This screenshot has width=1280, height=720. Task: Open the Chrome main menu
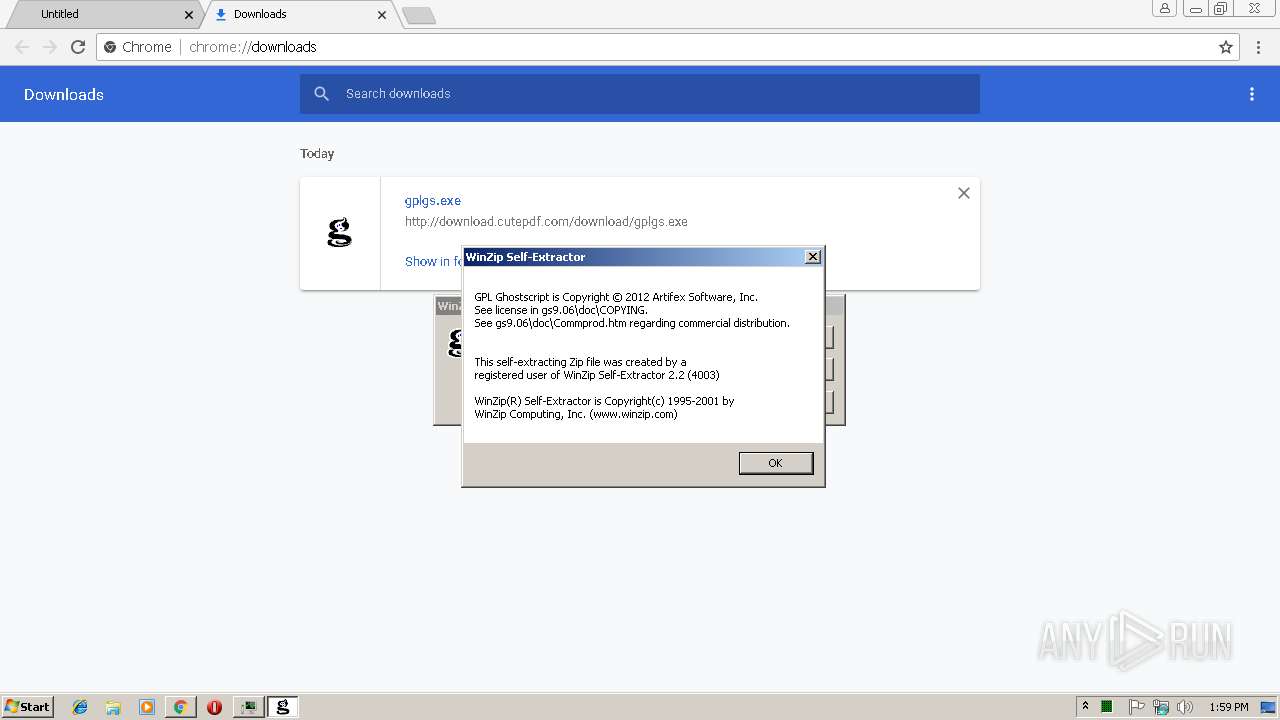(1259, 47)
